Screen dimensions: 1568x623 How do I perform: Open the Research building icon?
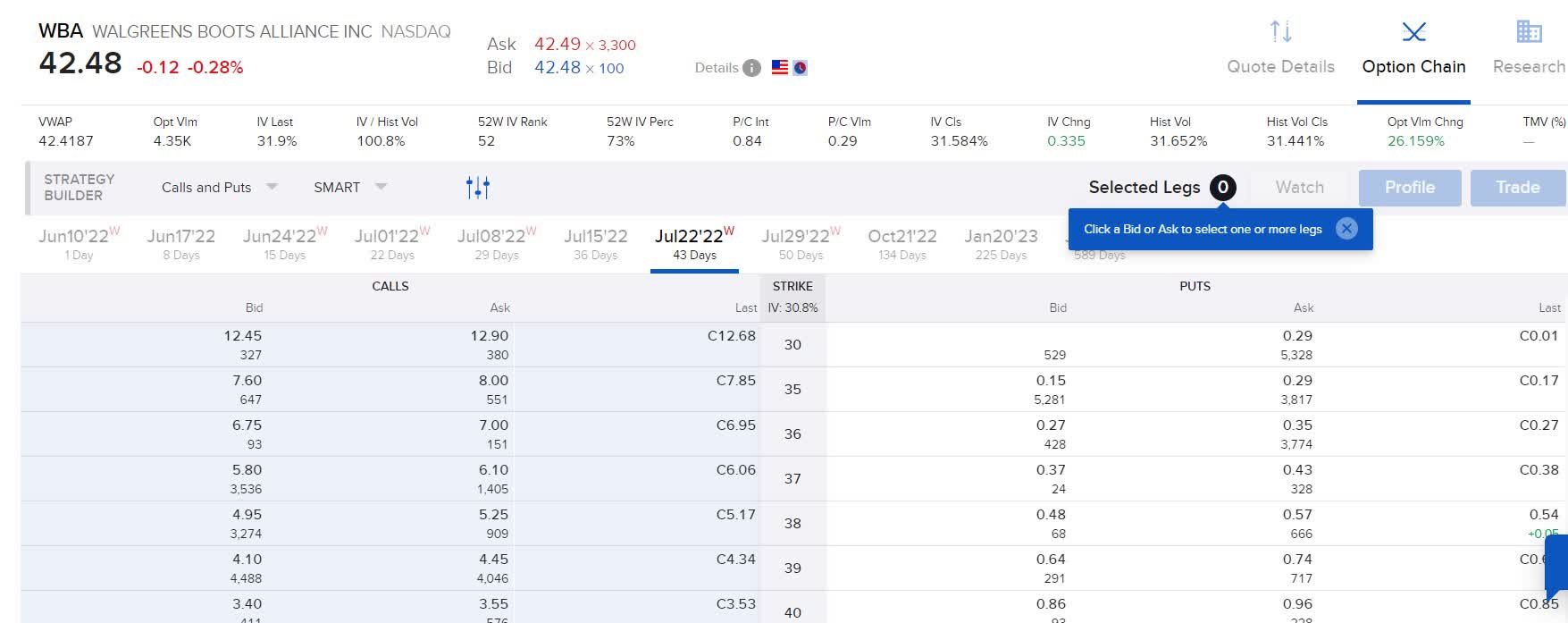point(1529,31)
